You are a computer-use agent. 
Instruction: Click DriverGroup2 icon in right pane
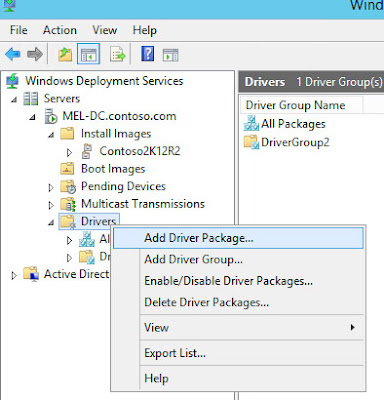(251, 142)
